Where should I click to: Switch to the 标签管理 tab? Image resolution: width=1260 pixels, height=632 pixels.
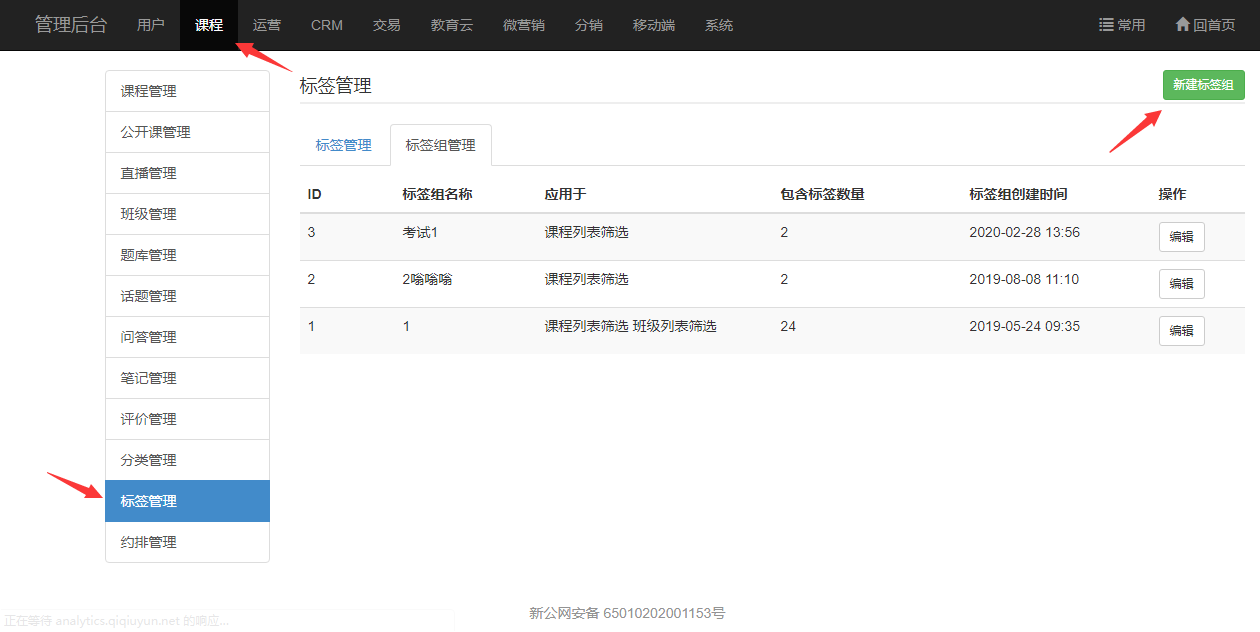[343, 145]
